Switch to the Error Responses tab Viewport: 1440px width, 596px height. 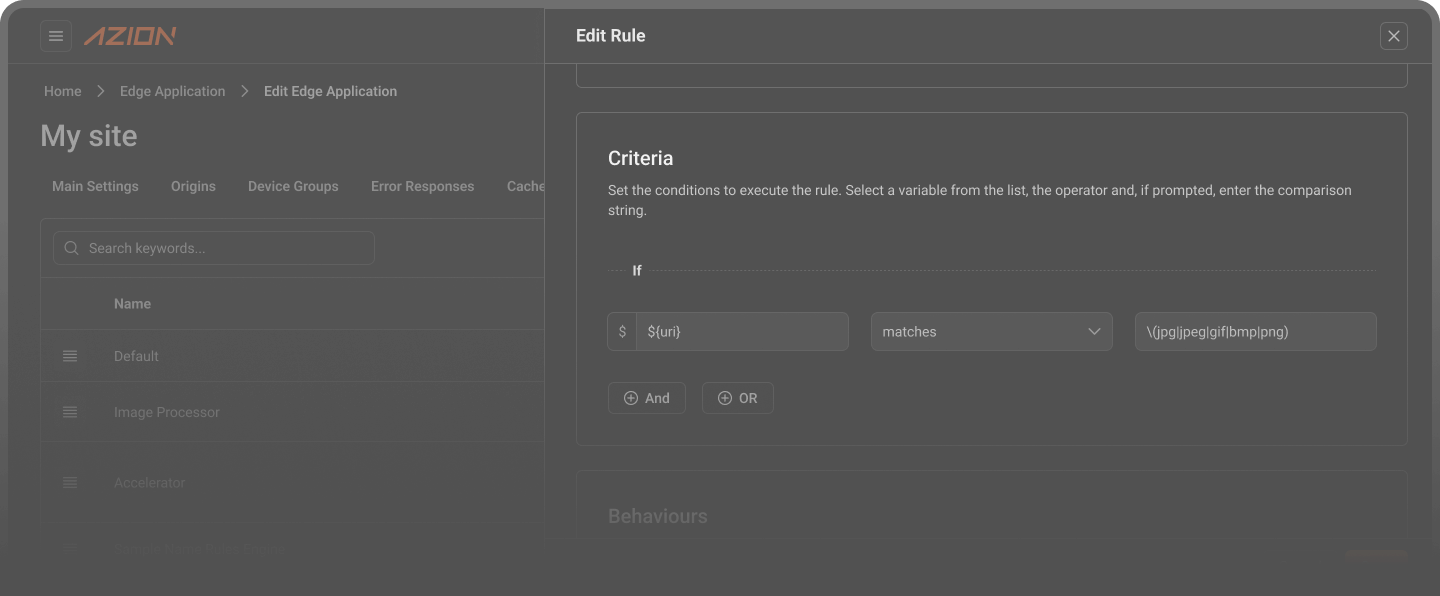(x=422, y=186)
